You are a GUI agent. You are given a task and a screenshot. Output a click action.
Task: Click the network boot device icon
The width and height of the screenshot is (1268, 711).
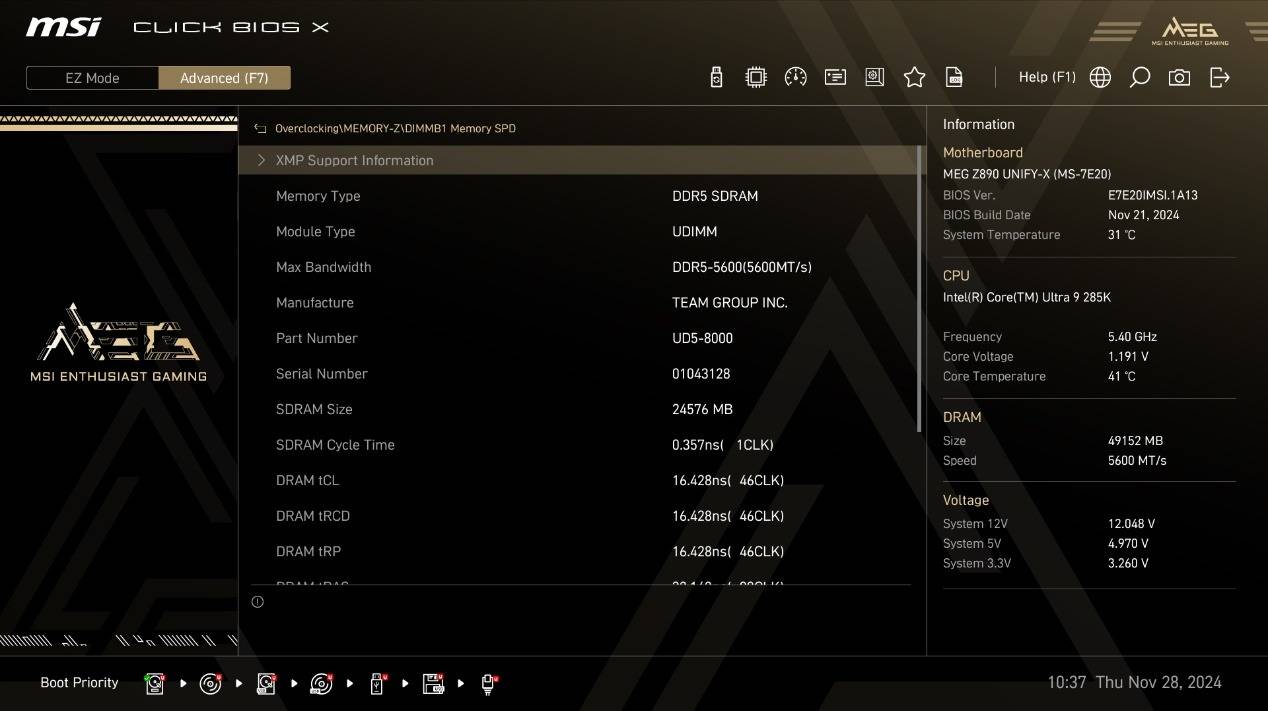(x=488, y=683)
